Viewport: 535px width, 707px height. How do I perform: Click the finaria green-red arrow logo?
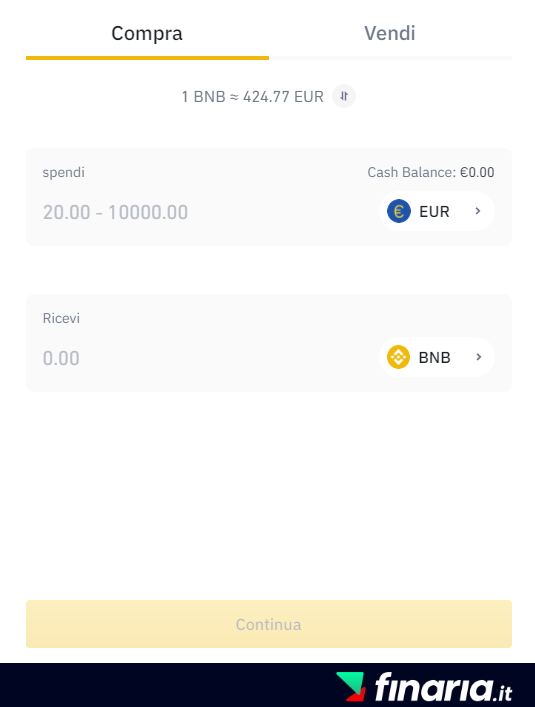(x=351, y=686)
